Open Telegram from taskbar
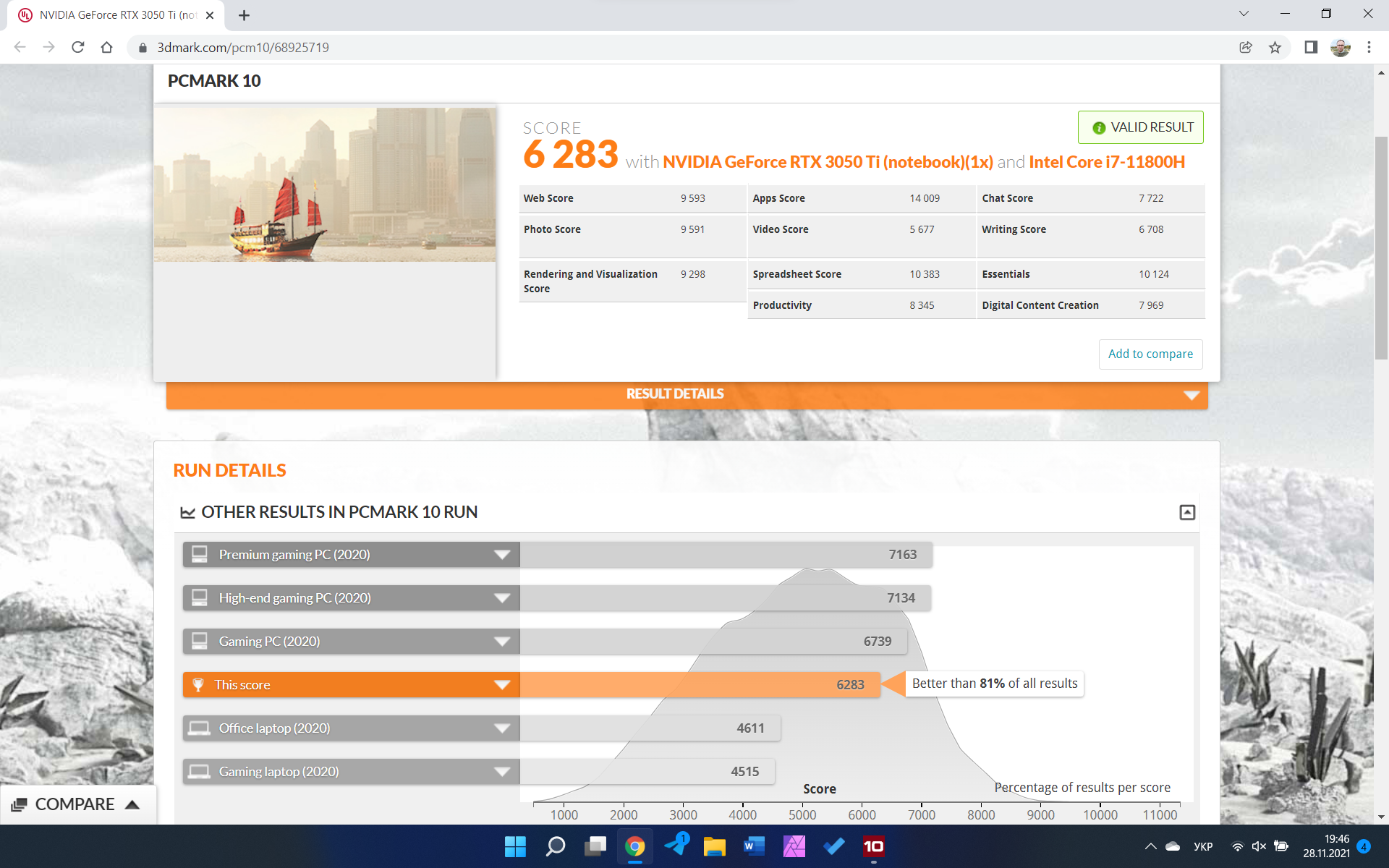This screenshot has width=1389, height=868. (x=677, y=846)
